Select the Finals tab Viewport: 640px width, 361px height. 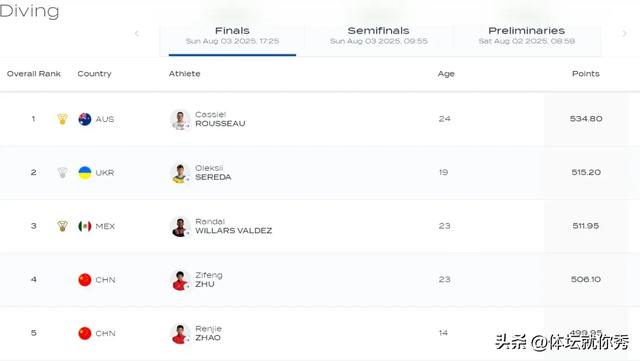pos(232,36)
